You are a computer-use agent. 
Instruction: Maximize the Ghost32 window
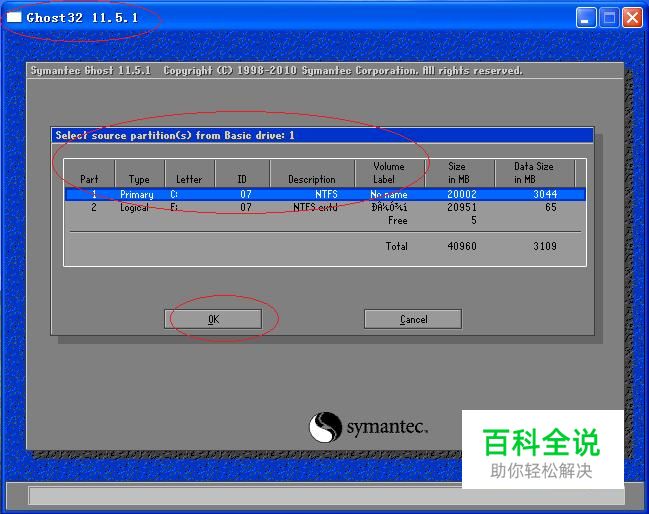(609, 18)
